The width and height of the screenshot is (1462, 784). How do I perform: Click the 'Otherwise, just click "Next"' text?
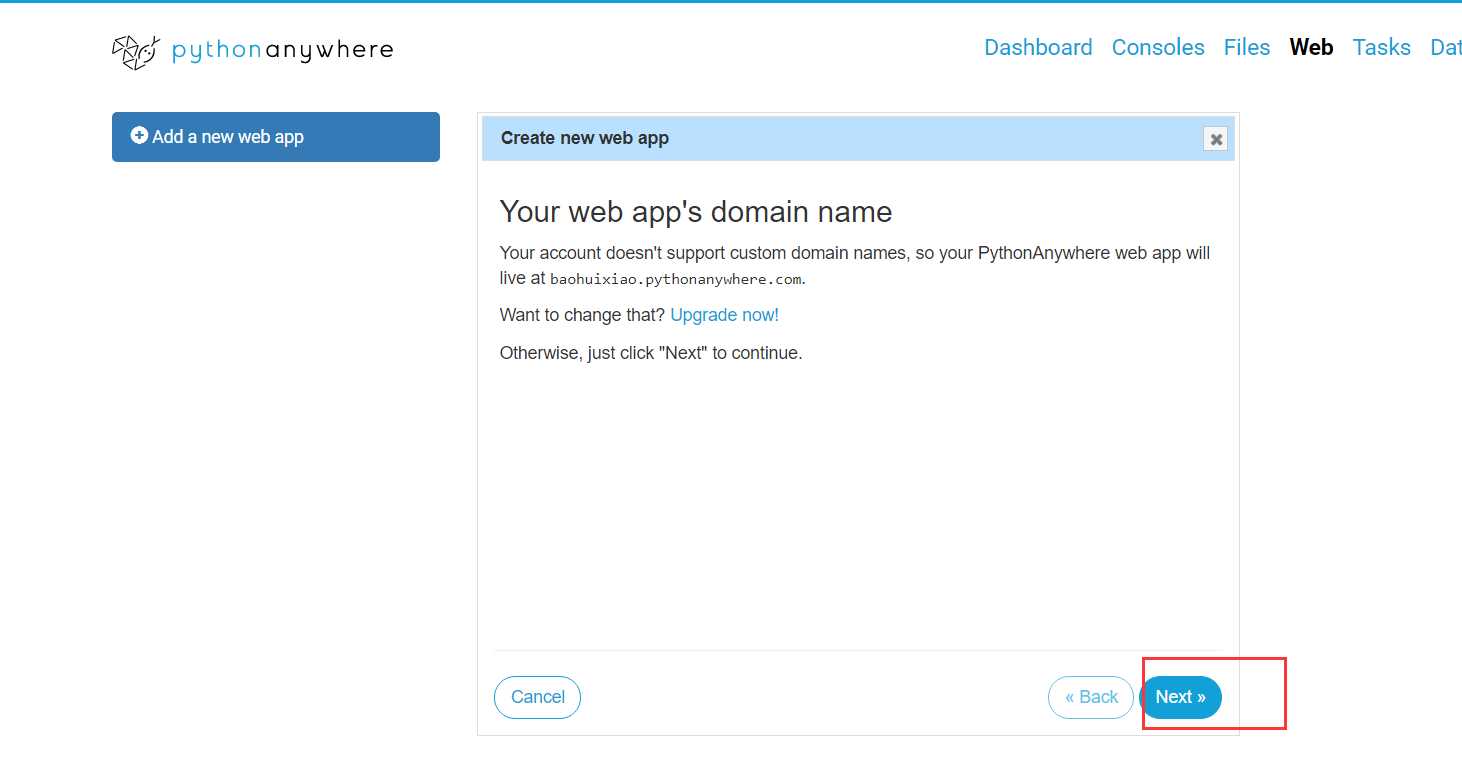click(651, 353)
